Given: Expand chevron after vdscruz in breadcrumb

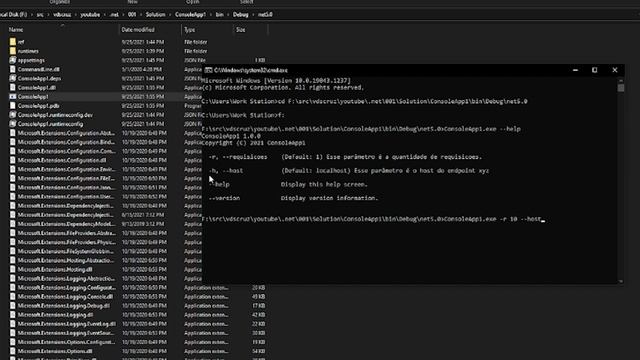Looking at the screenshot, I should click(76, 15).
